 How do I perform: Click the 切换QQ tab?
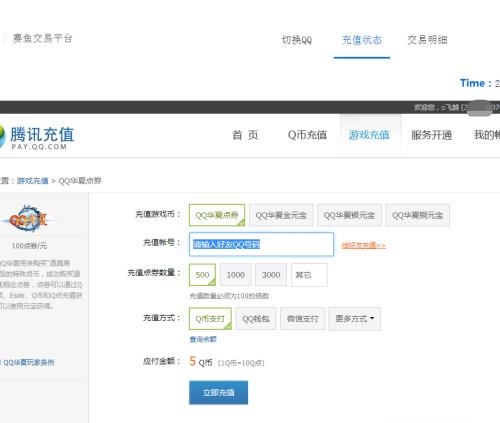(x=297, y=40)
